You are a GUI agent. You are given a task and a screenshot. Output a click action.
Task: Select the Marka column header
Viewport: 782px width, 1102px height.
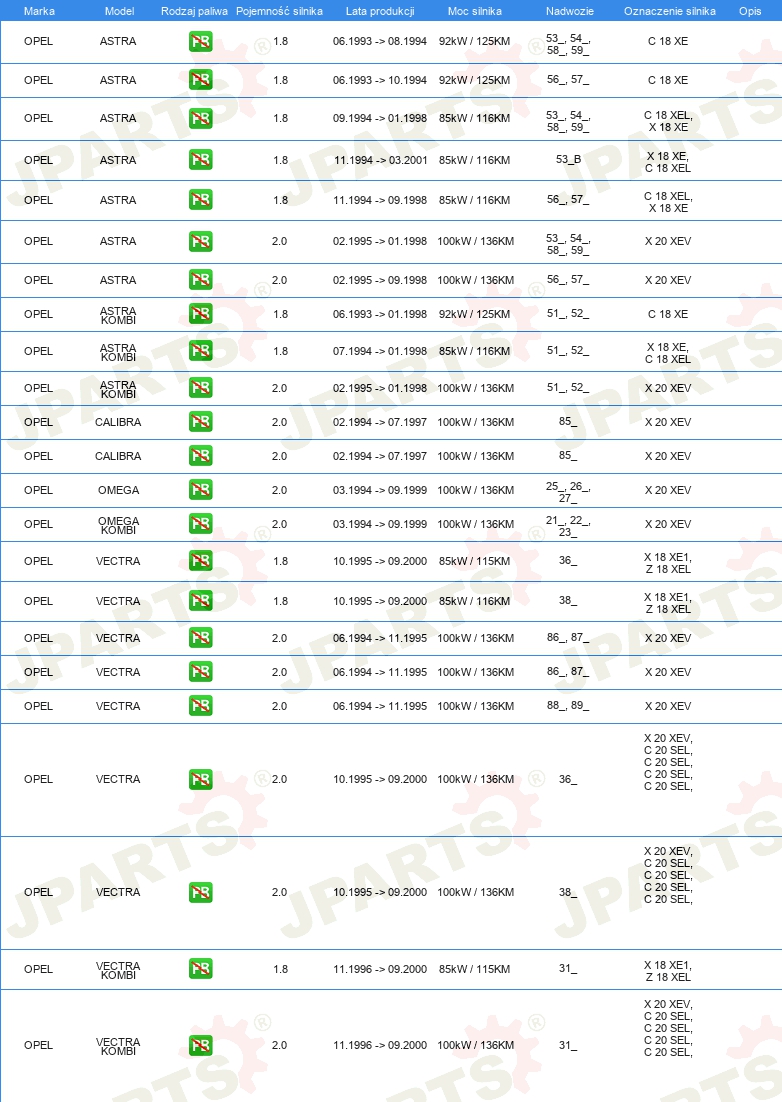click(x=39, y=11)
